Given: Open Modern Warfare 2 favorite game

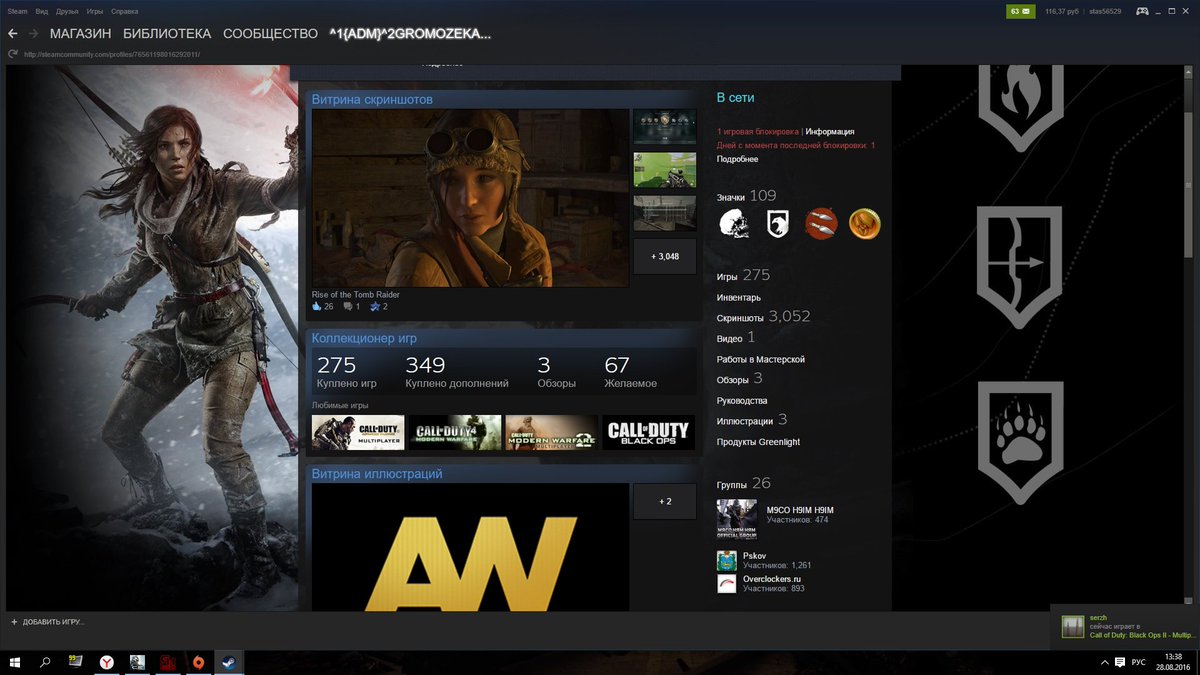Looking at the screenshot, I should click(551, 432).
